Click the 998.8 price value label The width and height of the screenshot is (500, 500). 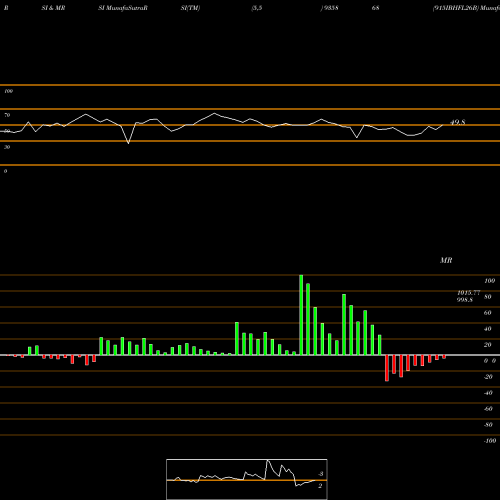(x=465, y=300)
